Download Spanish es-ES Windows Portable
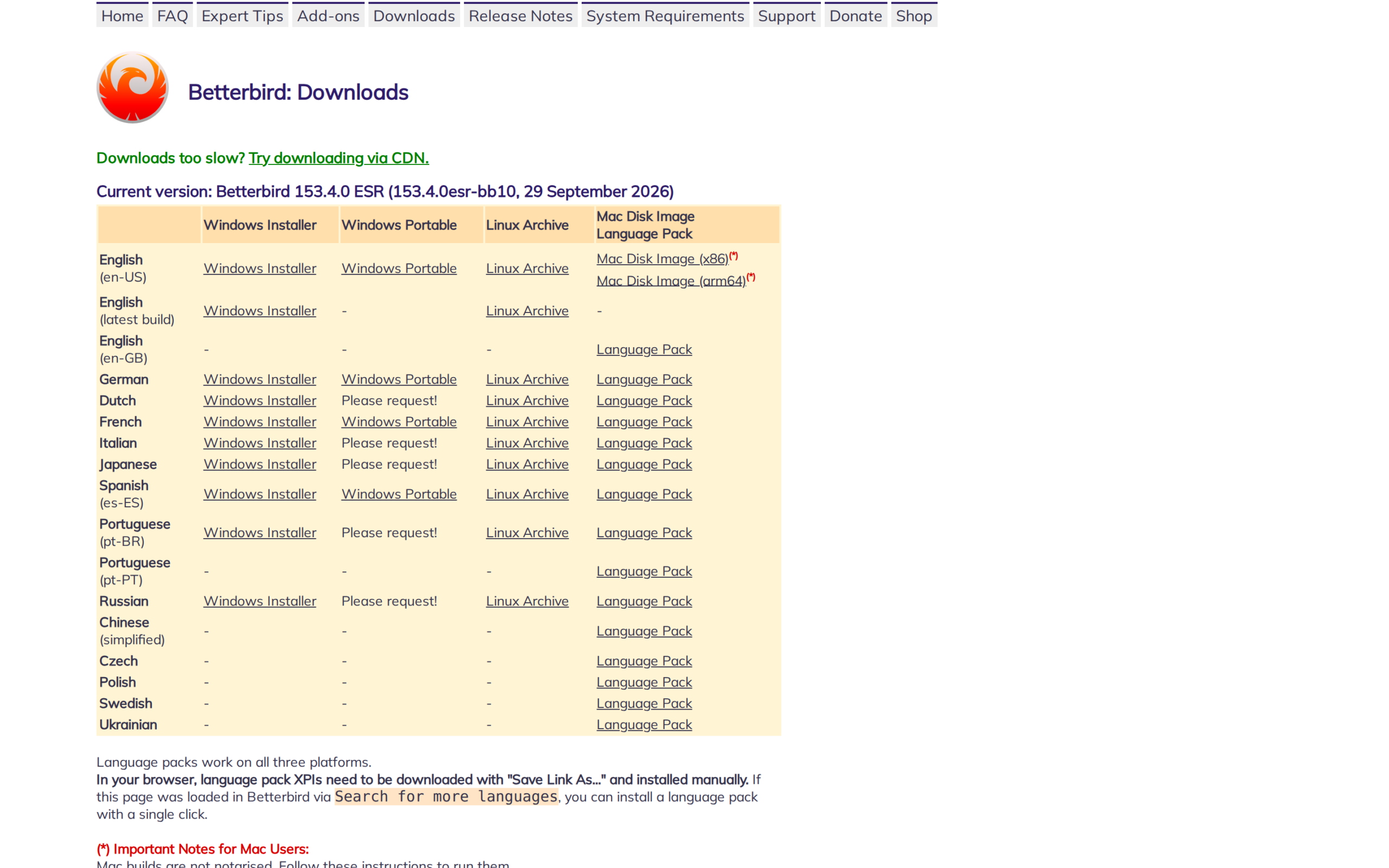The image size is (1389, 868). click(x=399, y=494)
